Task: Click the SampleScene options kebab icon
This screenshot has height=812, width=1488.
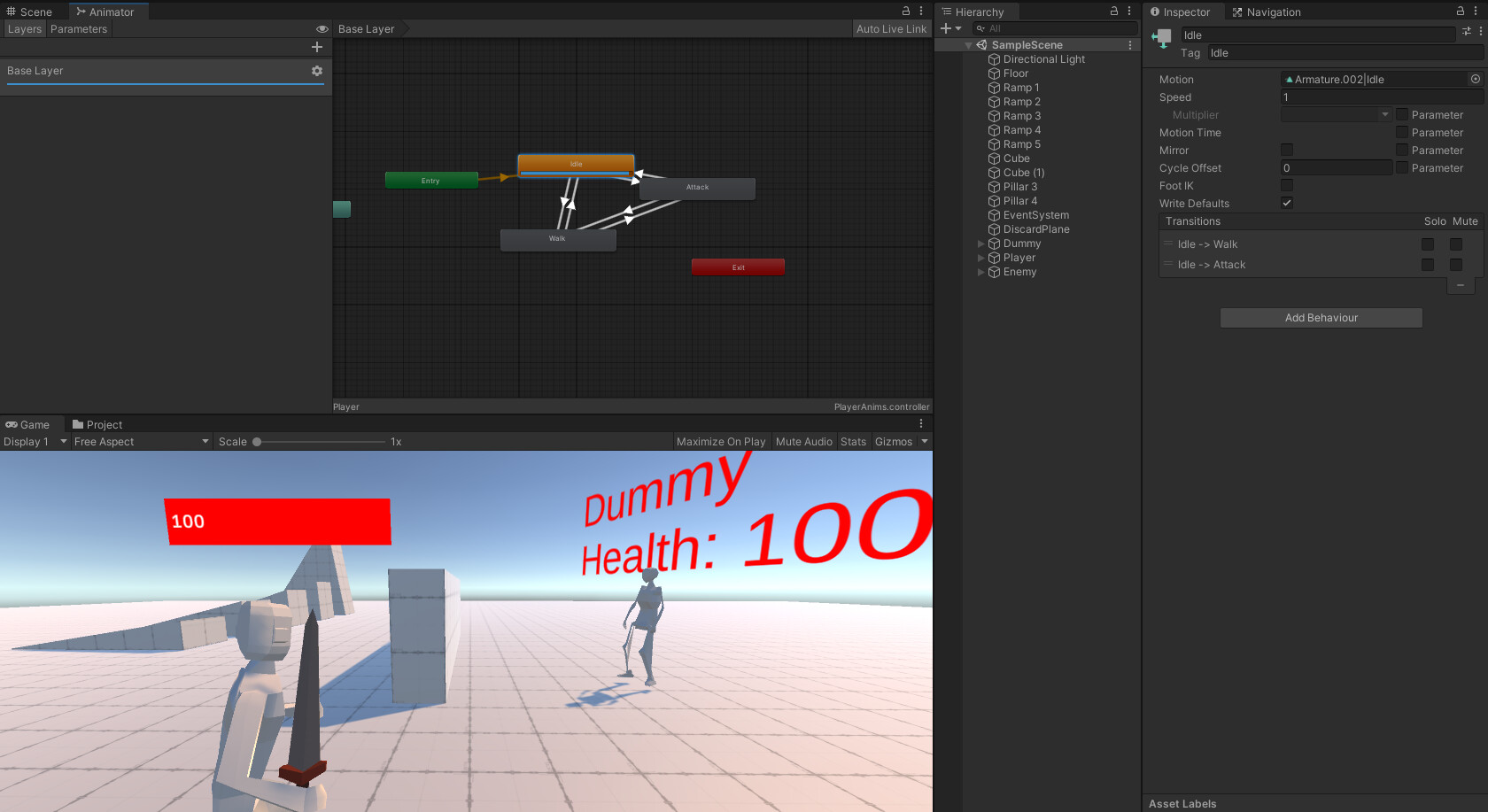Action: coord(1129,44)
